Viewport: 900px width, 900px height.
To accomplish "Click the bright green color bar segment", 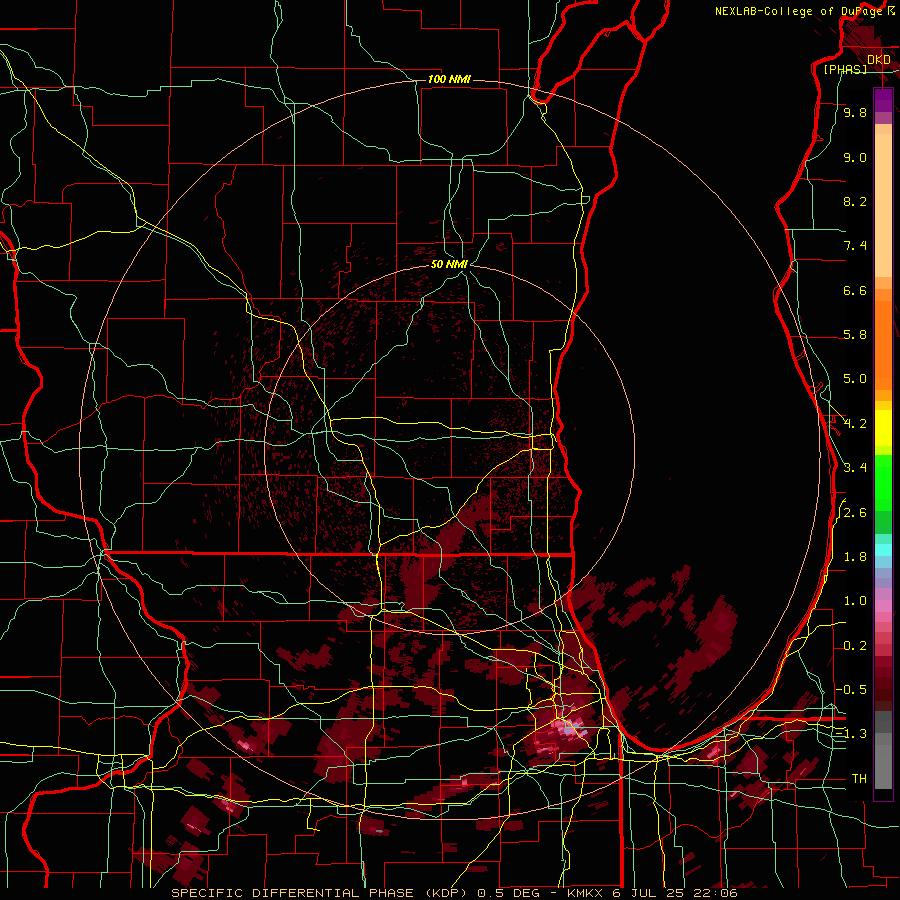I will (x=883, y=483).
